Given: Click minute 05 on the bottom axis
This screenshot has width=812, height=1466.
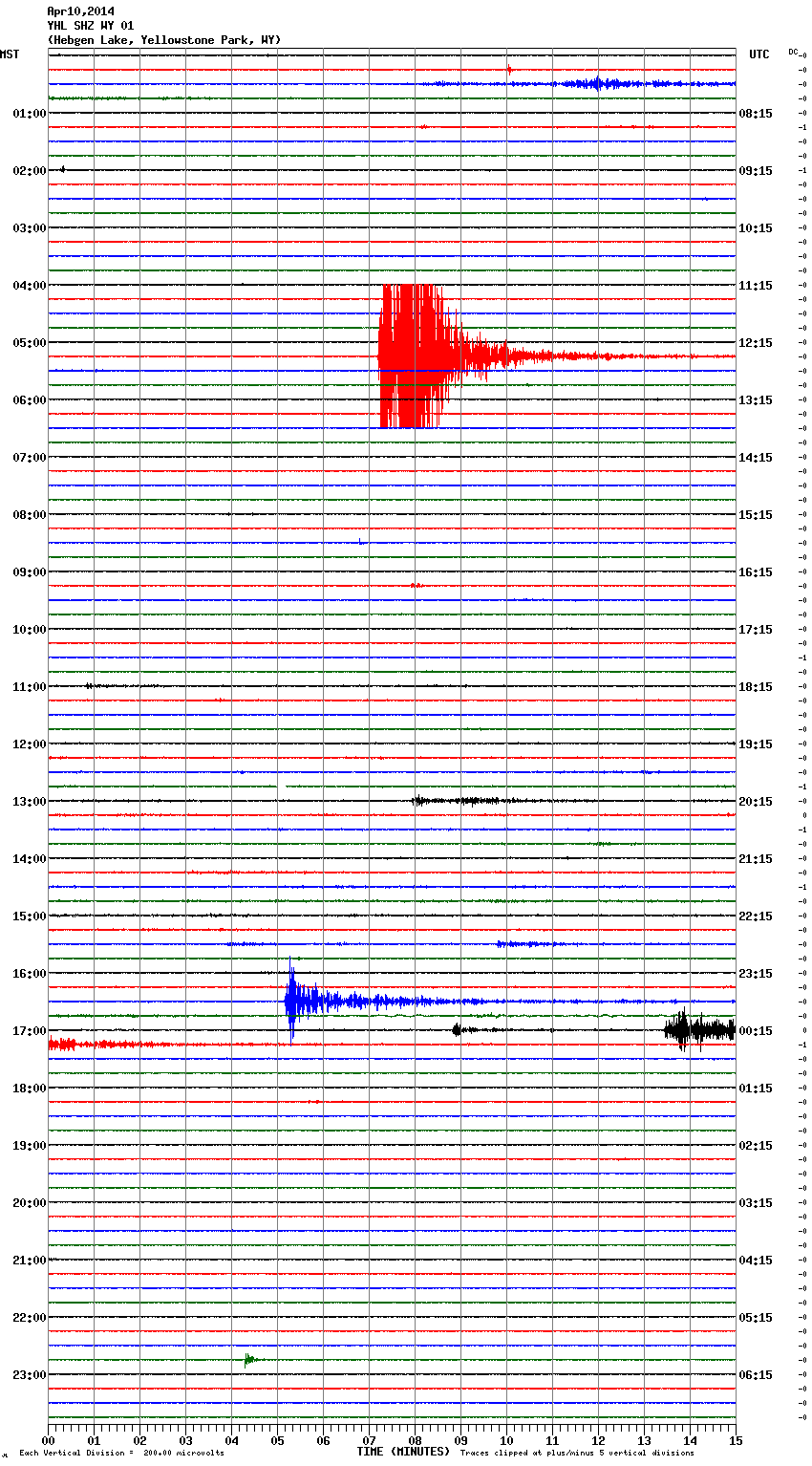Looking at the screenshot, I should 277,1440.
